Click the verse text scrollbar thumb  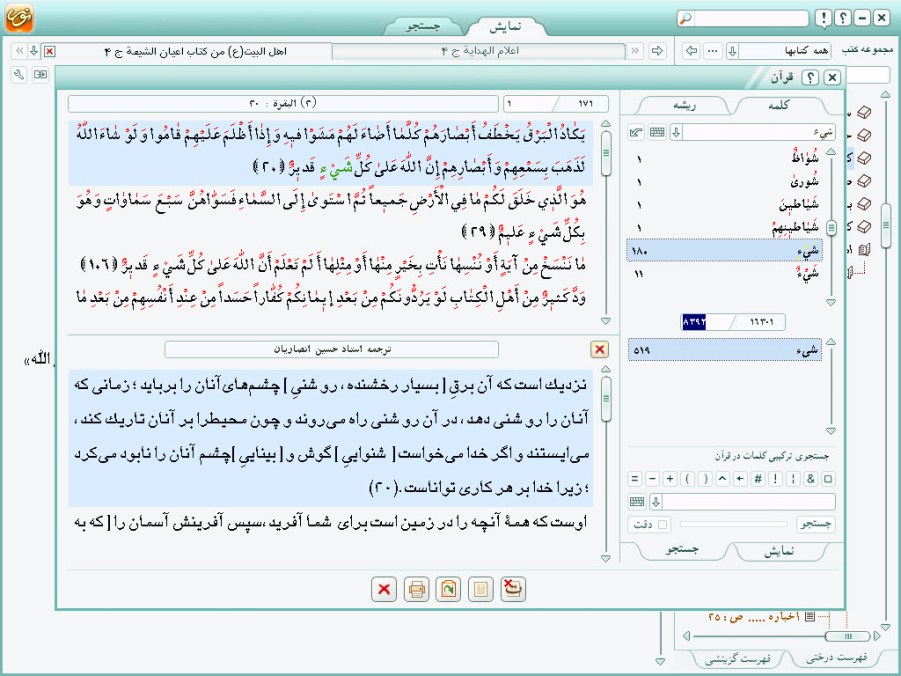click(x=606, y=153)
